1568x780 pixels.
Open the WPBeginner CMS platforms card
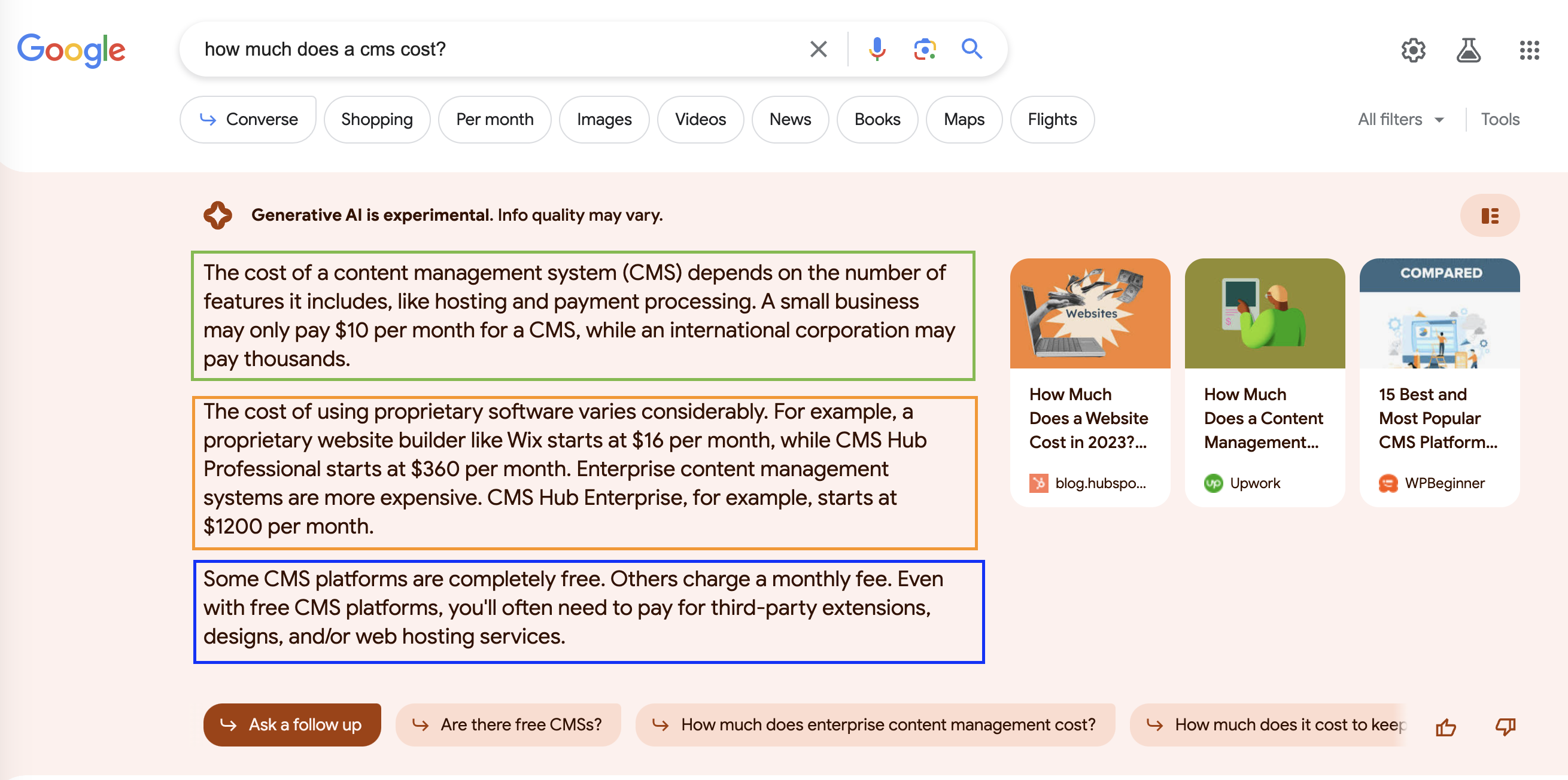[1439, 382]
